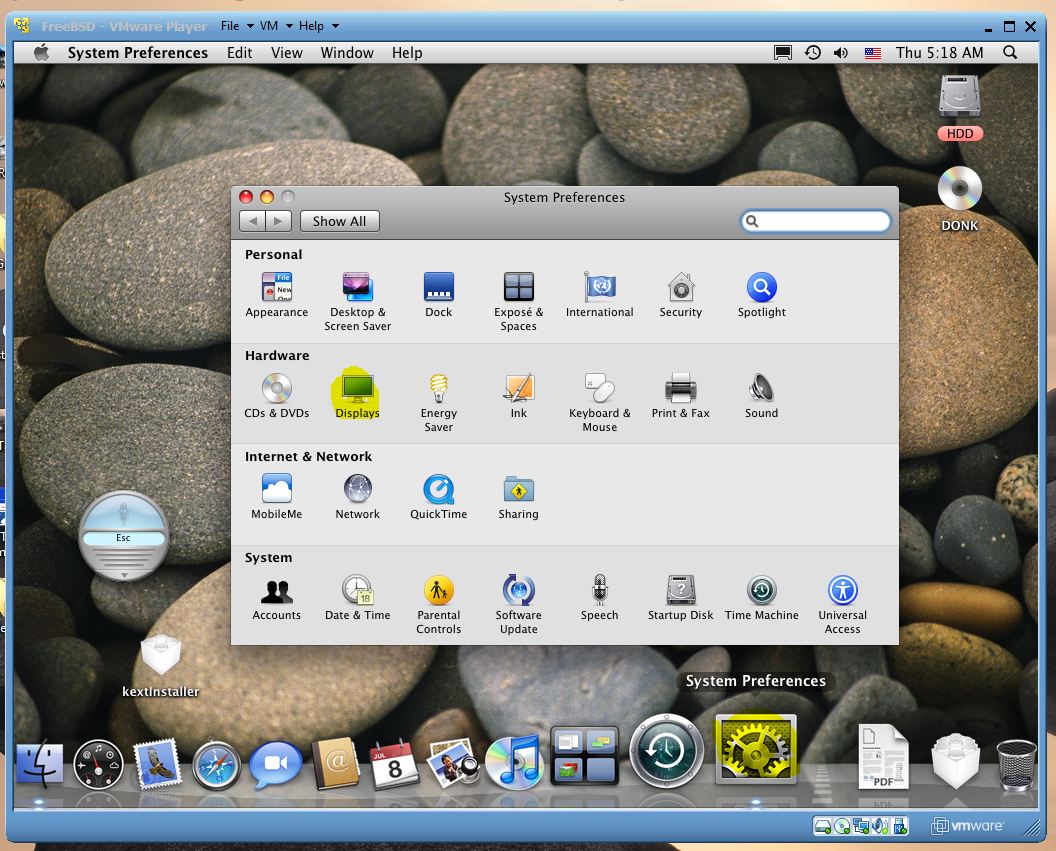Click the US flag input menu
This screenshot has width=1056, height=851.
[872, 53]
